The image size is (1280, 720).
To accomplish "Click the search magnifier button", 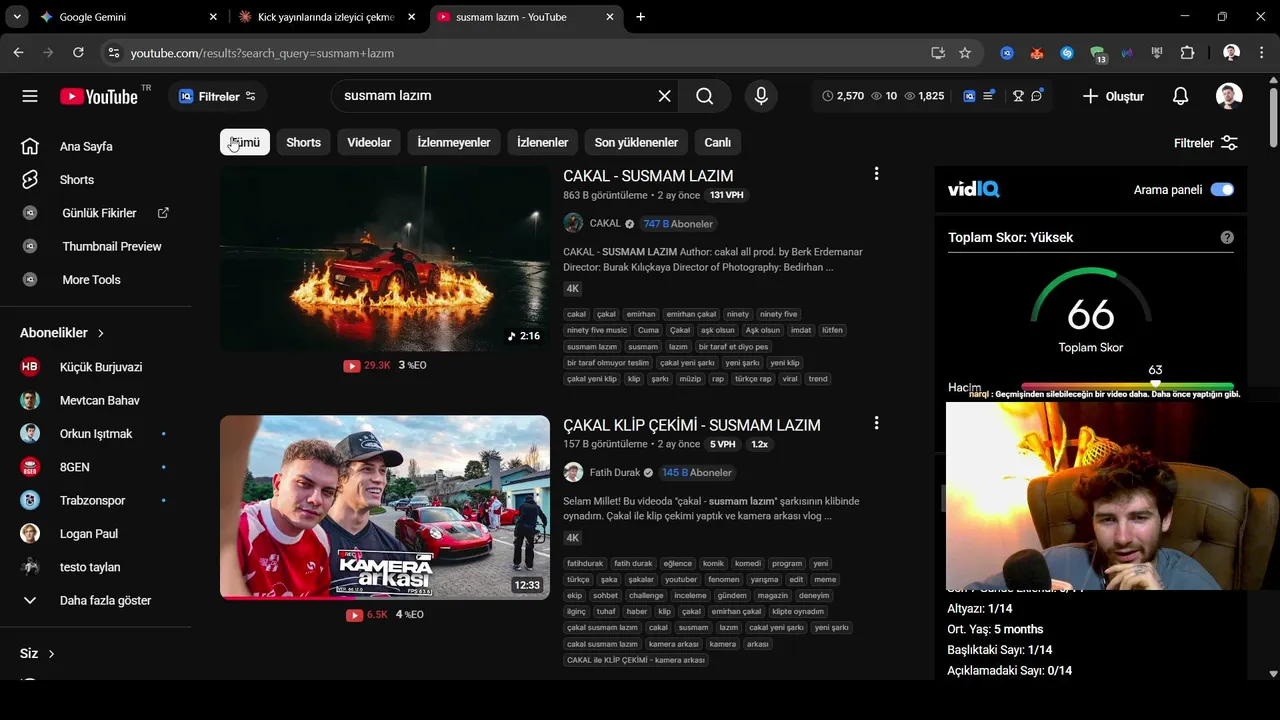I will pos(705,96).
